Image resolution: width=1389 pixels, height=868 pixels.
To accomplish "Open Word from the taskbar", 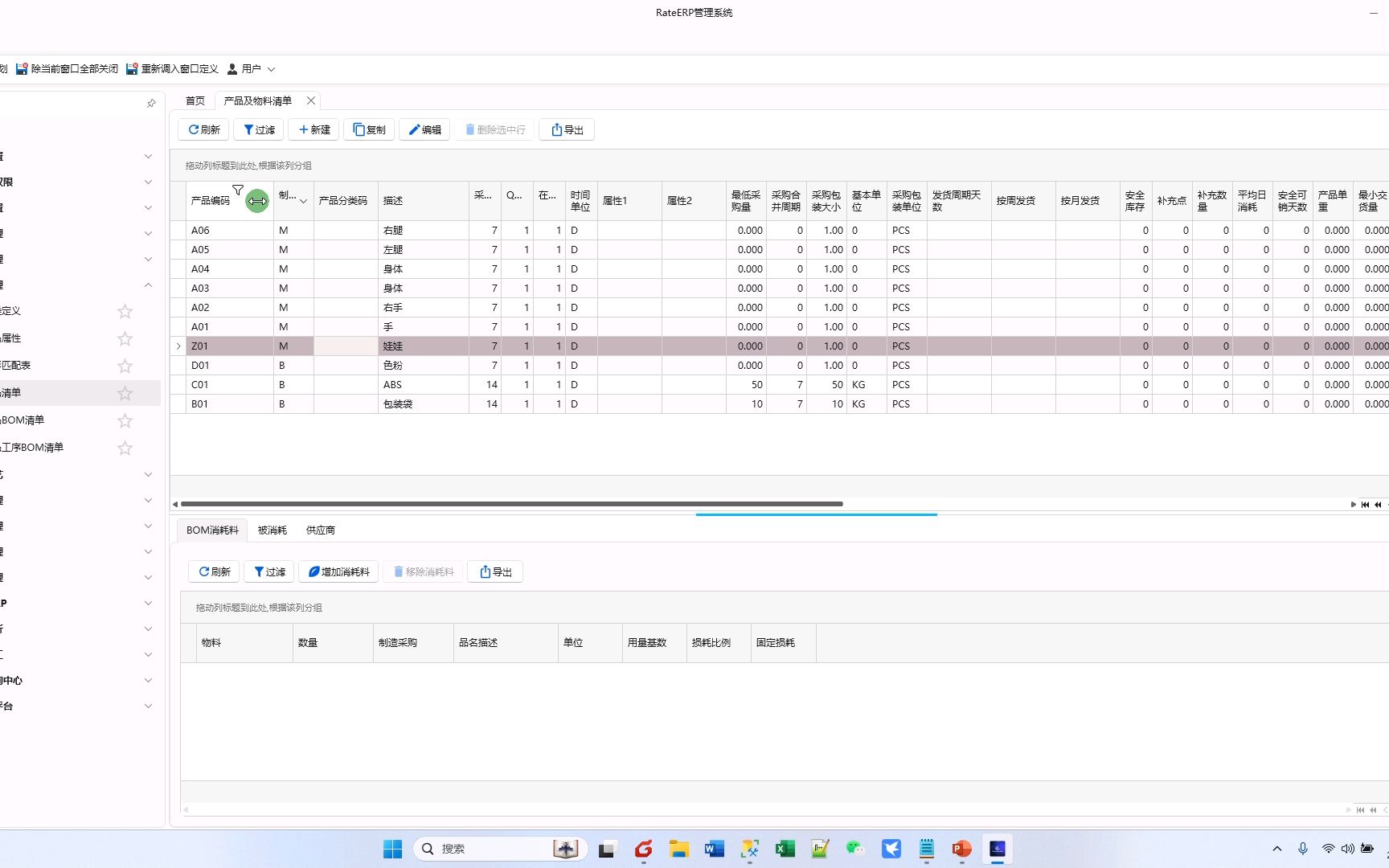I will coord(714,849).
